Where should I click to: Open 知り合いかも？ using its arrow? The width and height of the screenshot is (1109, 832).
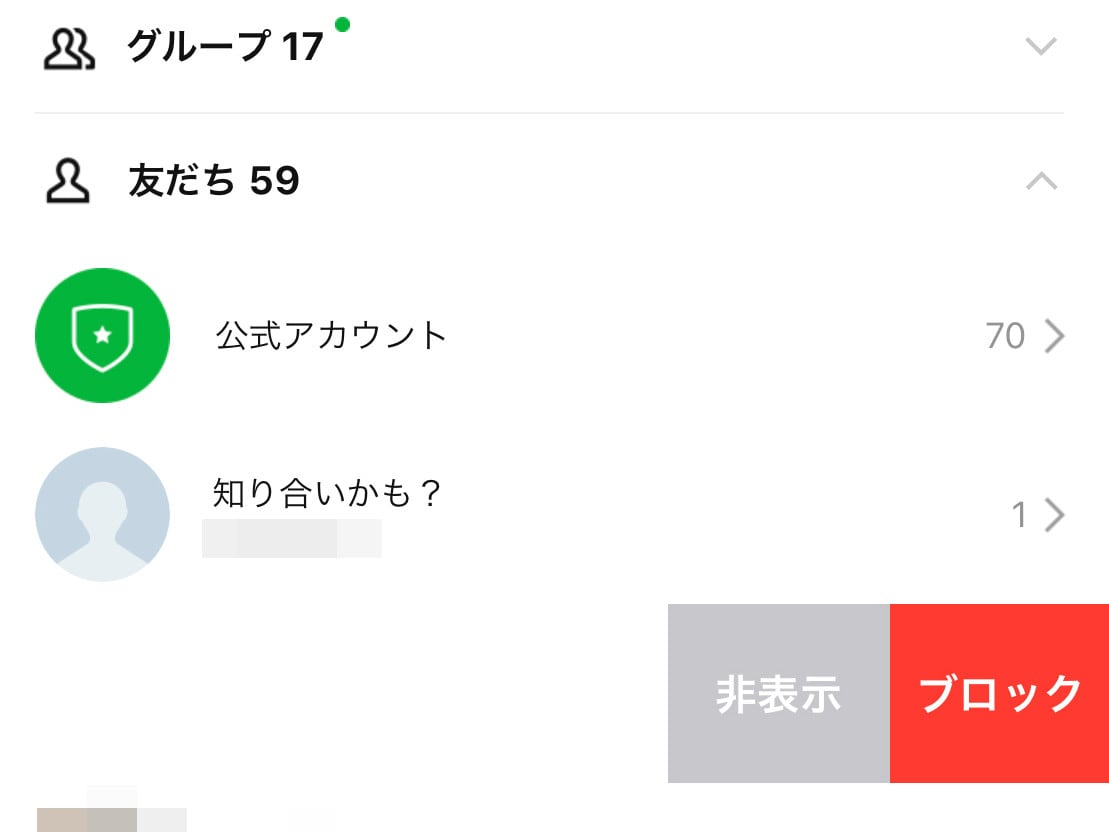[1056, 514]
